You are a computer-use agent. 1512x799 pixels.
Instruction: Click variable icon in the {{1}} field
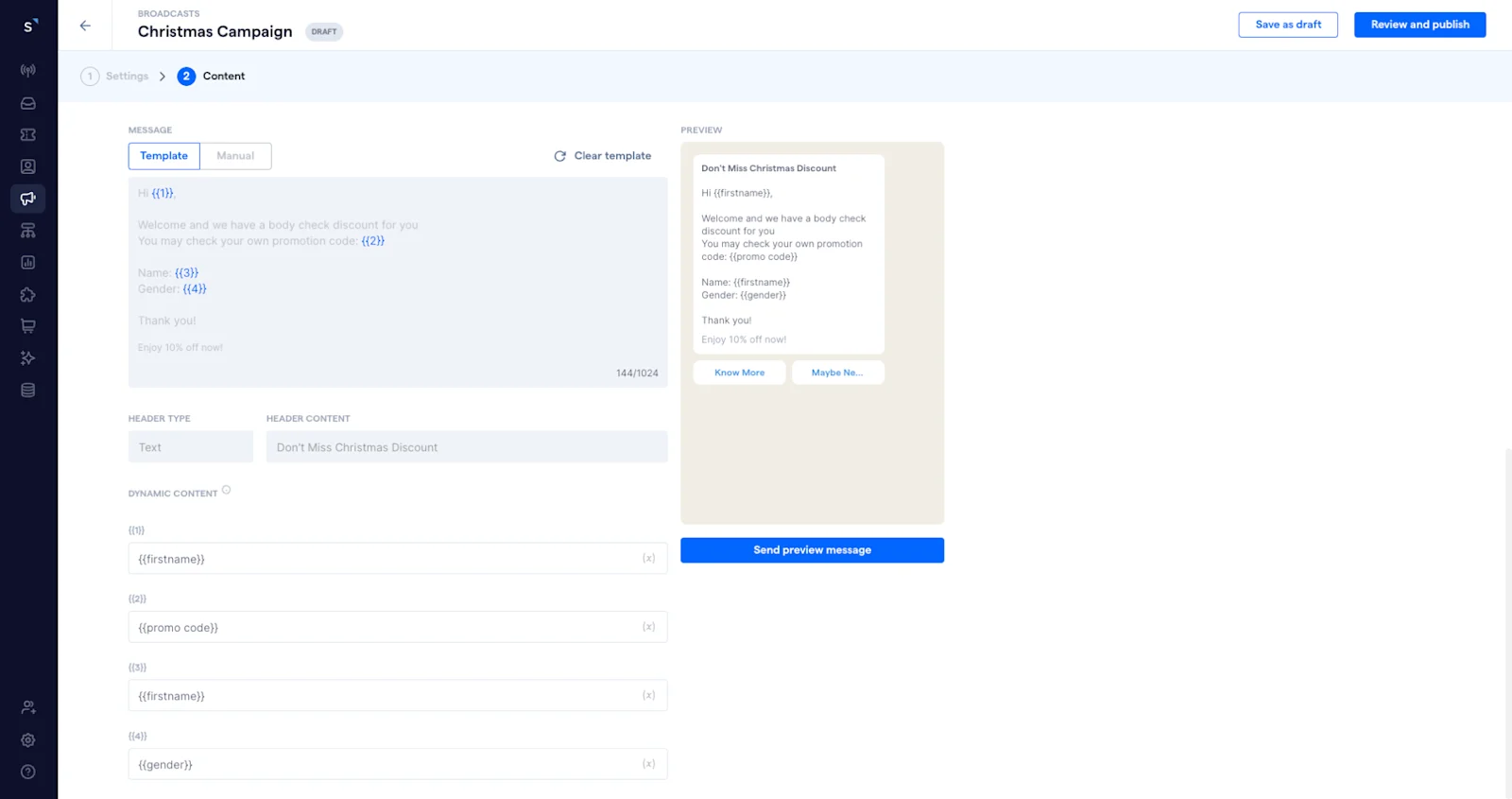[648, 558]
